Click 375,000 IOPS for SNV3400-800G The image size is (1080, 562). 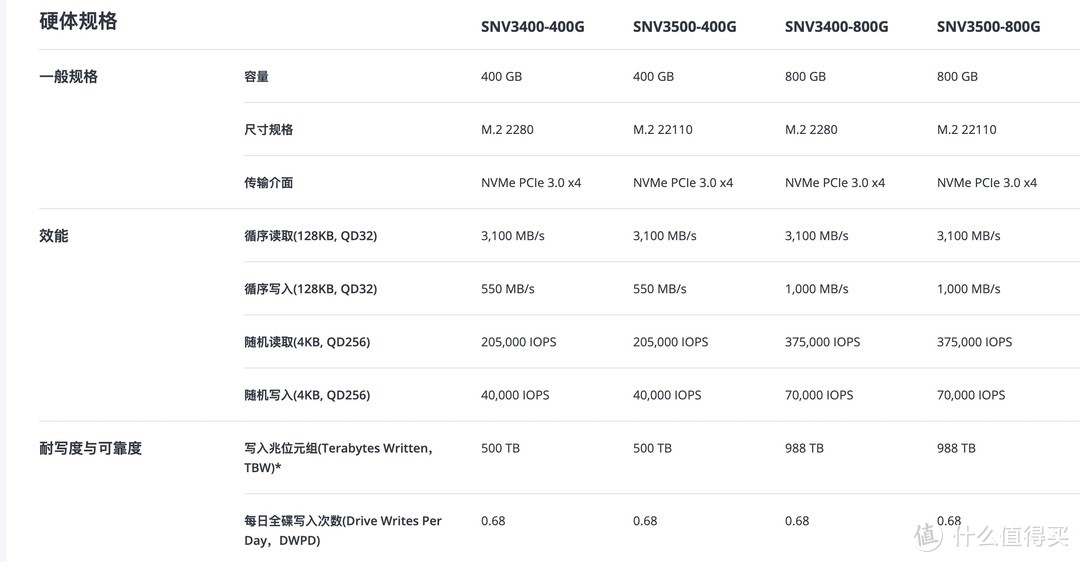[x=822, y=342]
